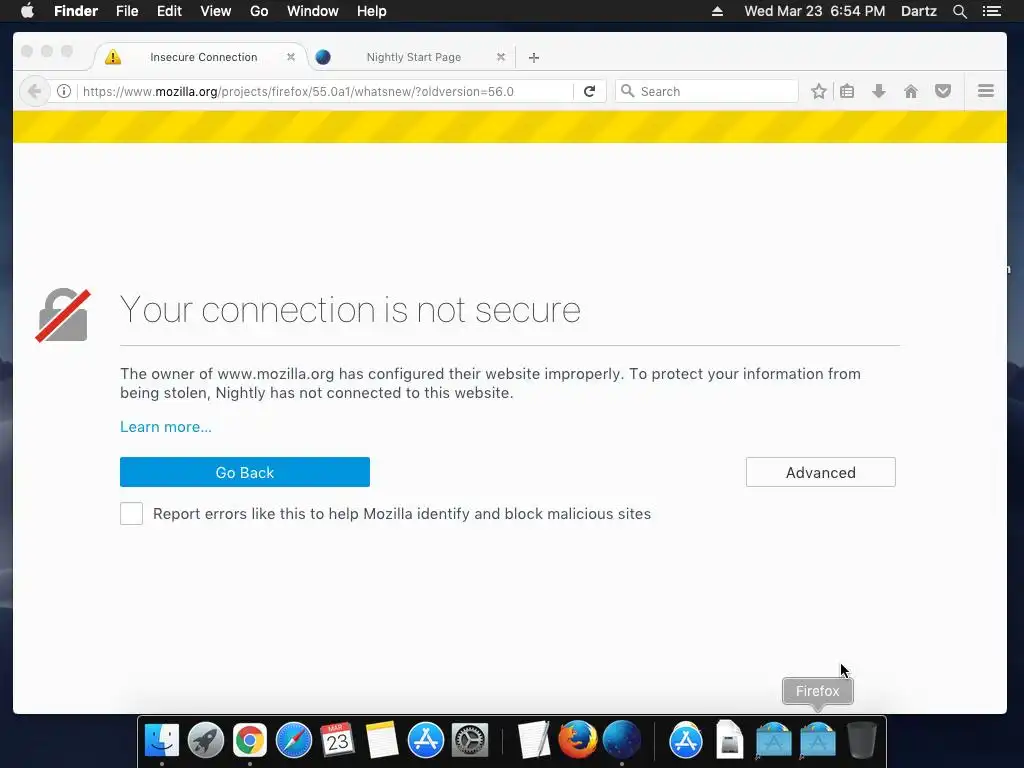Open the Finder menu
This screenshot has height=768, width=1024.
tap(76, 11)
